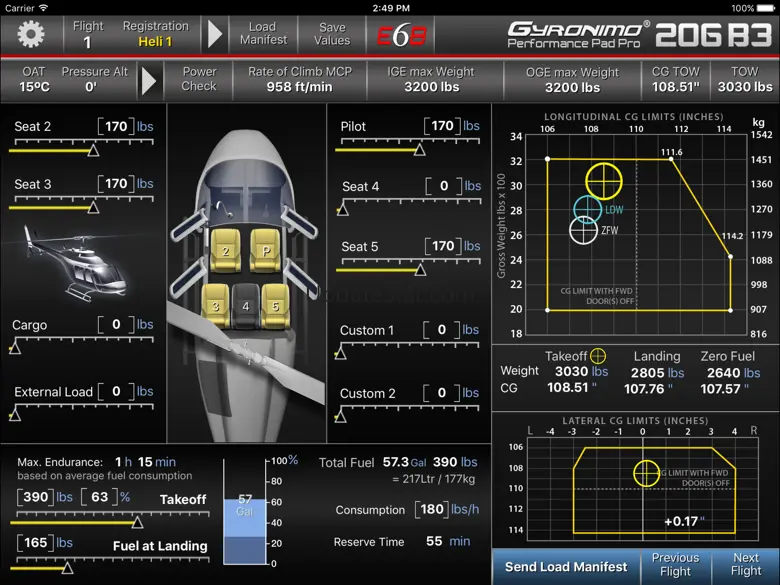The image size is (780, 585).
Task: Click External Load slider handle
Action: tap(15, 414)
